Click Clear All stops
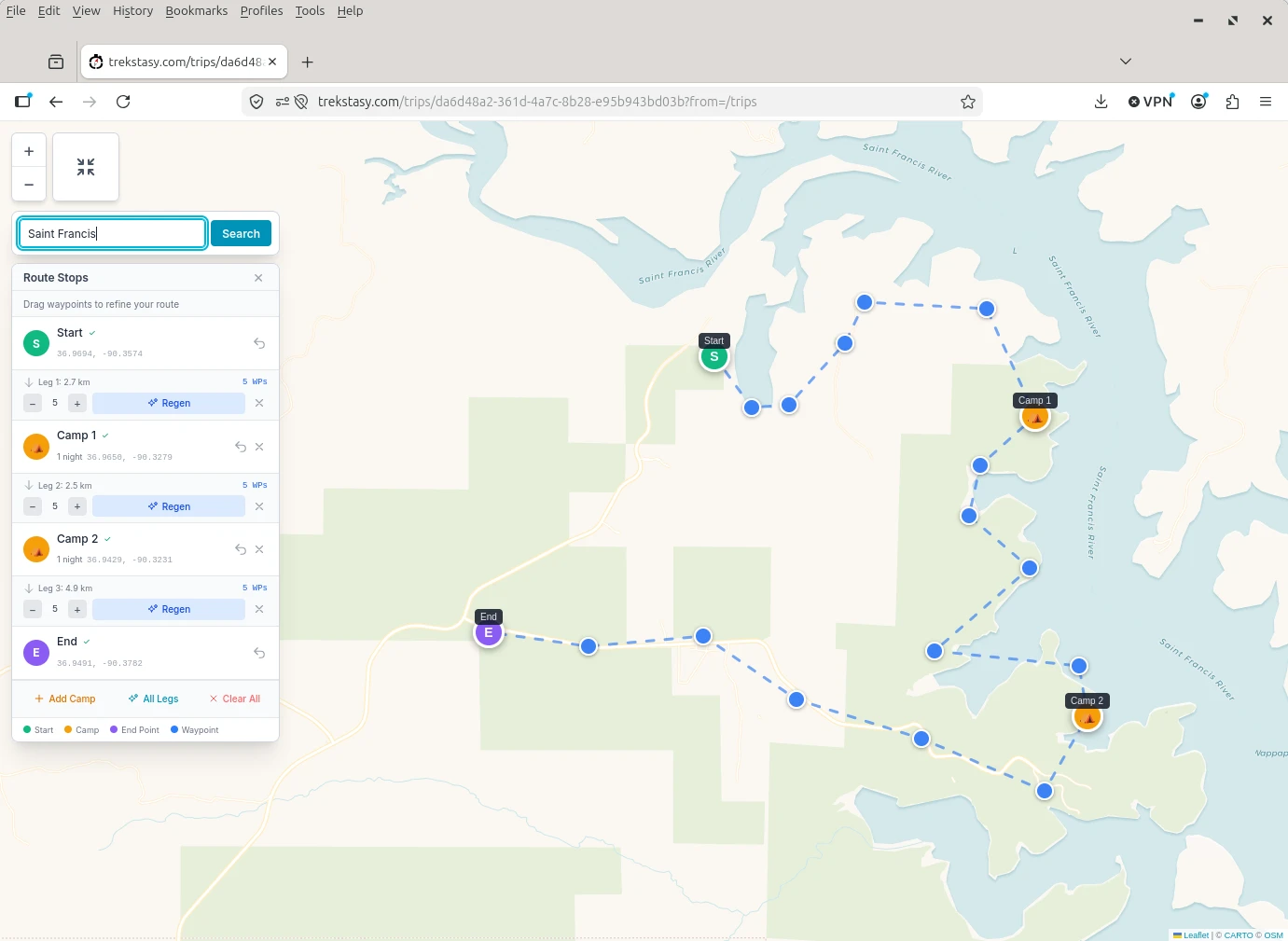This screenshot has height=941, width=1288. (235, 699)
